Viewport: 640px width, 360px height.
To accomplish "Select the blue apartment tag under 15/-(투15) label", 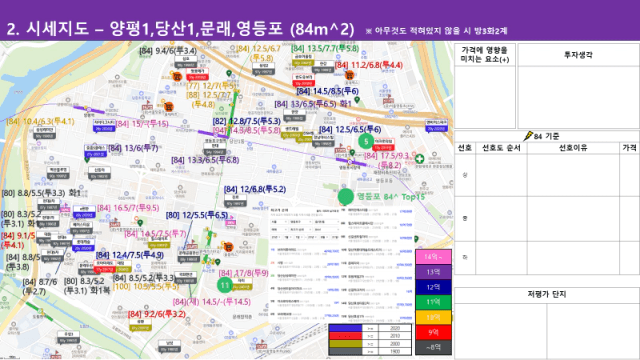I will pos(104,125).
